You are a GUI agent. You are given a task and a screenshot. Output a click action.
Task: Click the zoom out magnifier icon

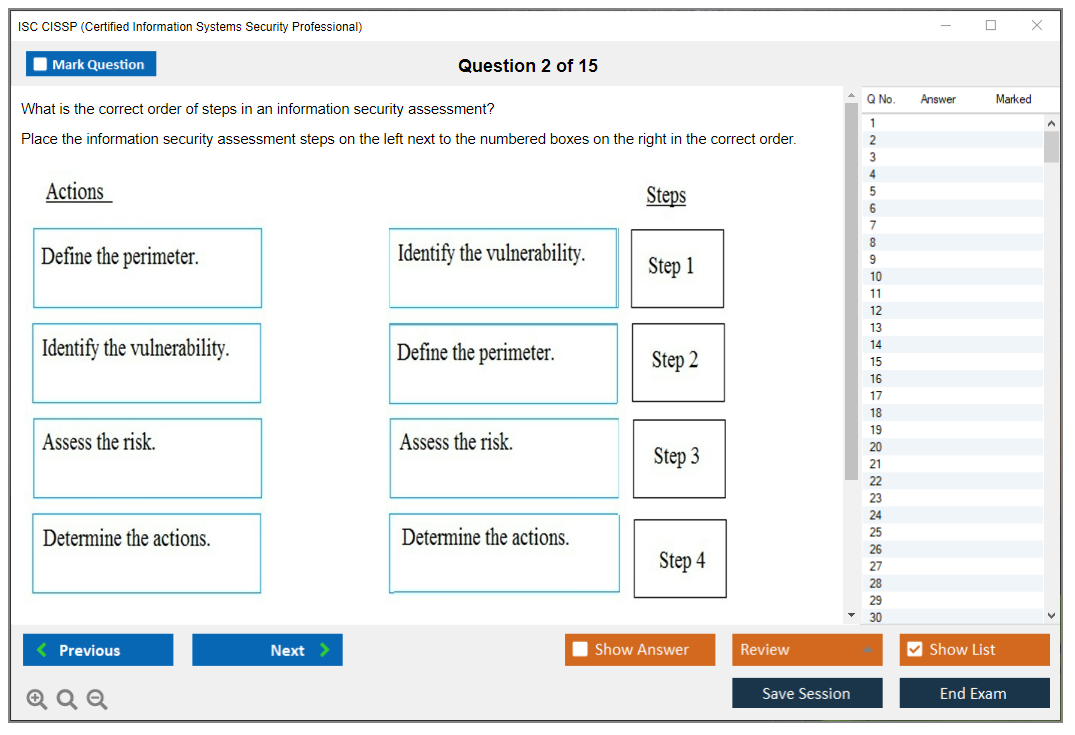click(x=97, y=700)
